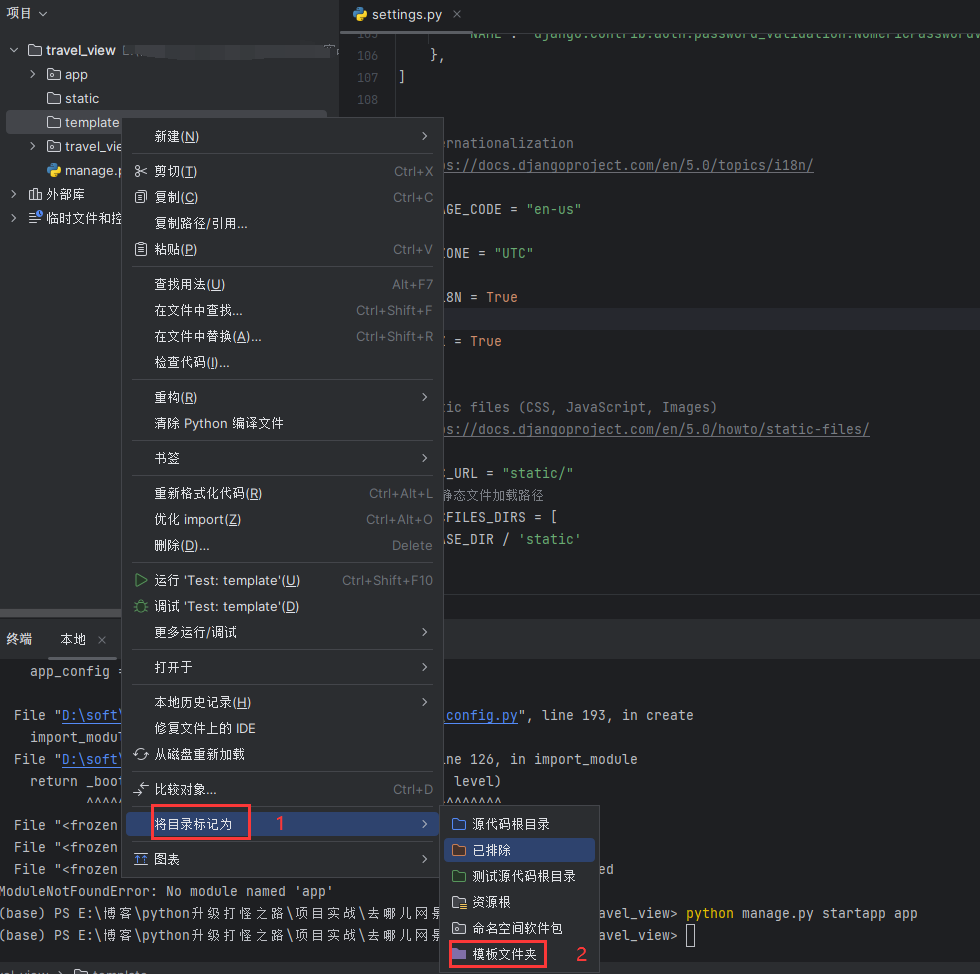980x974 pixels.
Task: Choose 在文件中替换(A)... menu entry
Action: pyautogui.click(x=282, y=336)
